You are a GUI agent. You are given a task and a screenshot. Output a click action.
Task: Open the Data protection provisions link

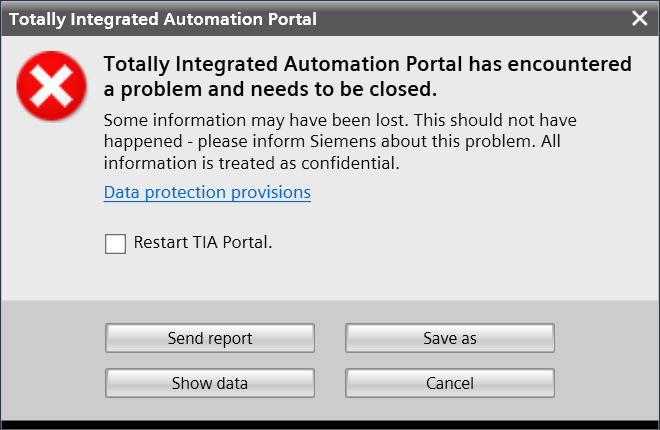[207, 192]
